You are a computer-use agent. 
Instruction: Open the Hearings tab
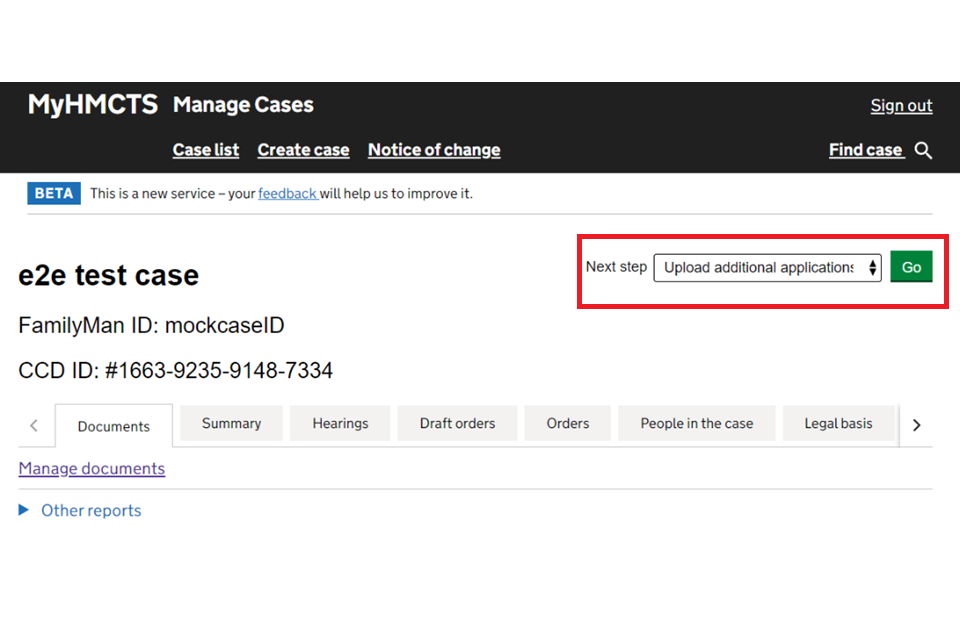point(340,424)
